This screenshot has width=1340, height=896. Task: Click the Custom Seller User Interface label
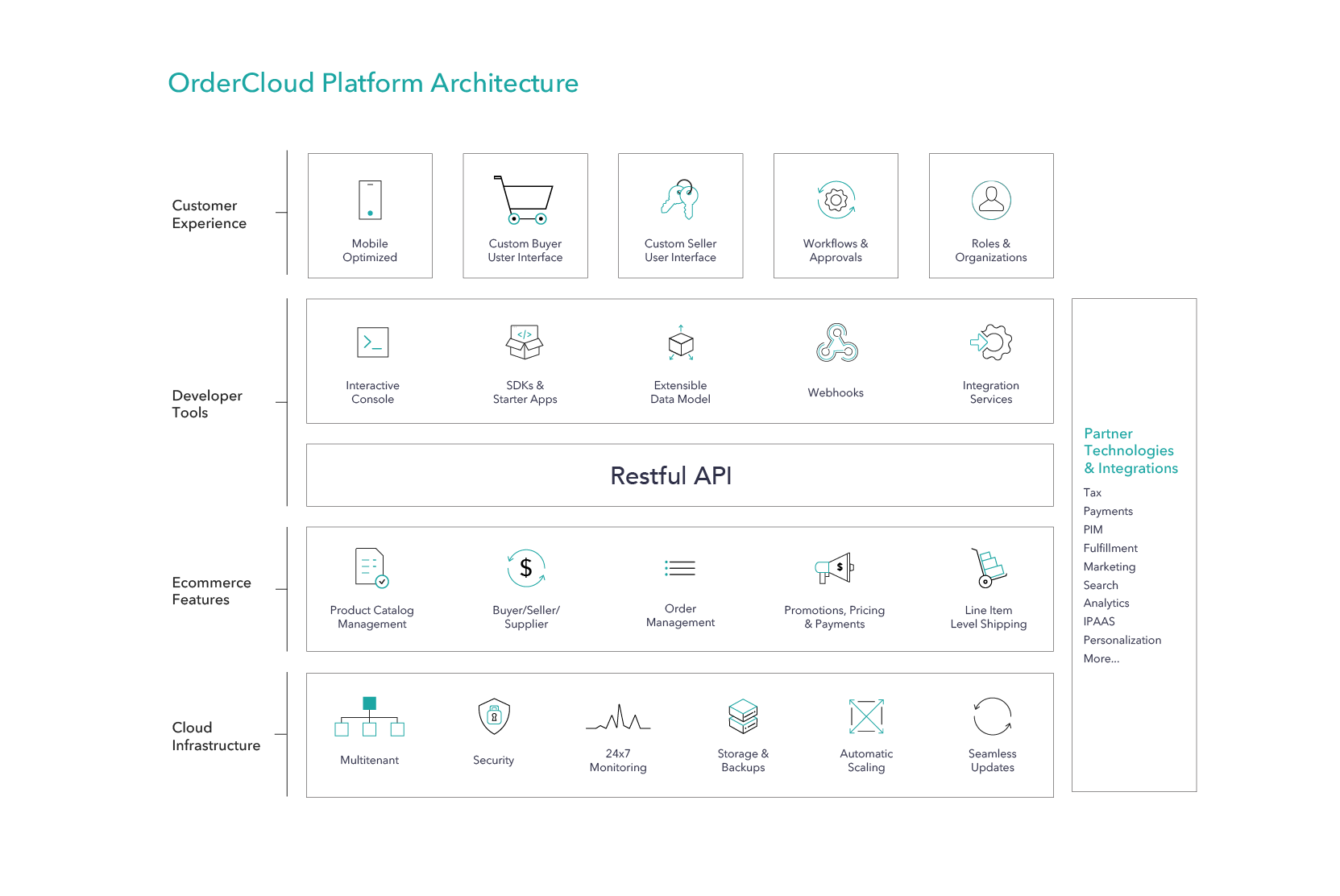click(681, 251)
